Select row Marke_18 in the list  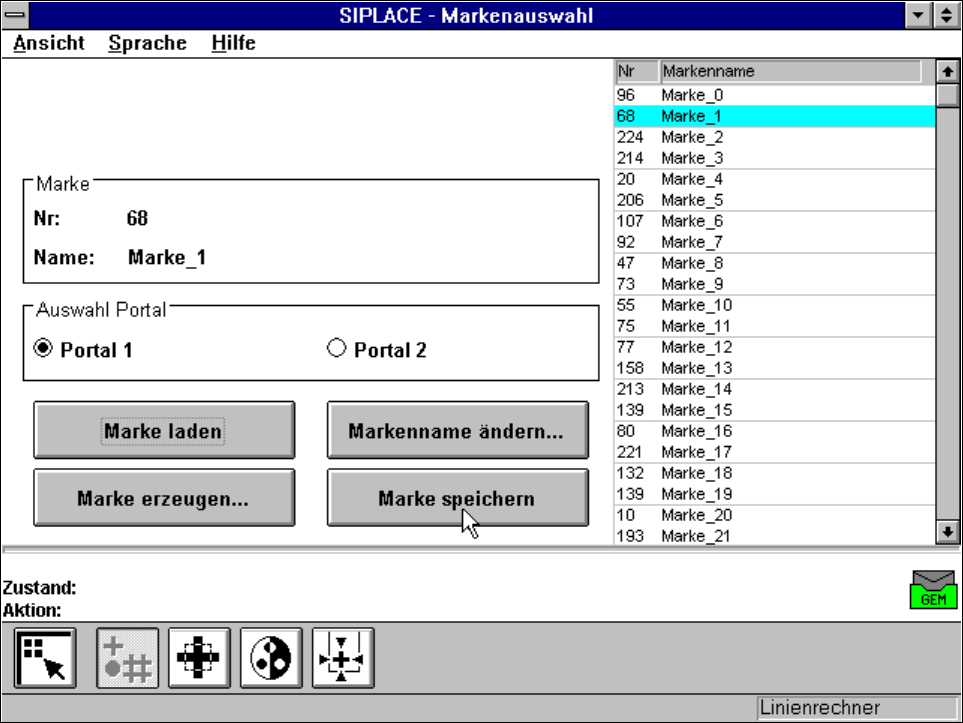(x=774, y=473)
